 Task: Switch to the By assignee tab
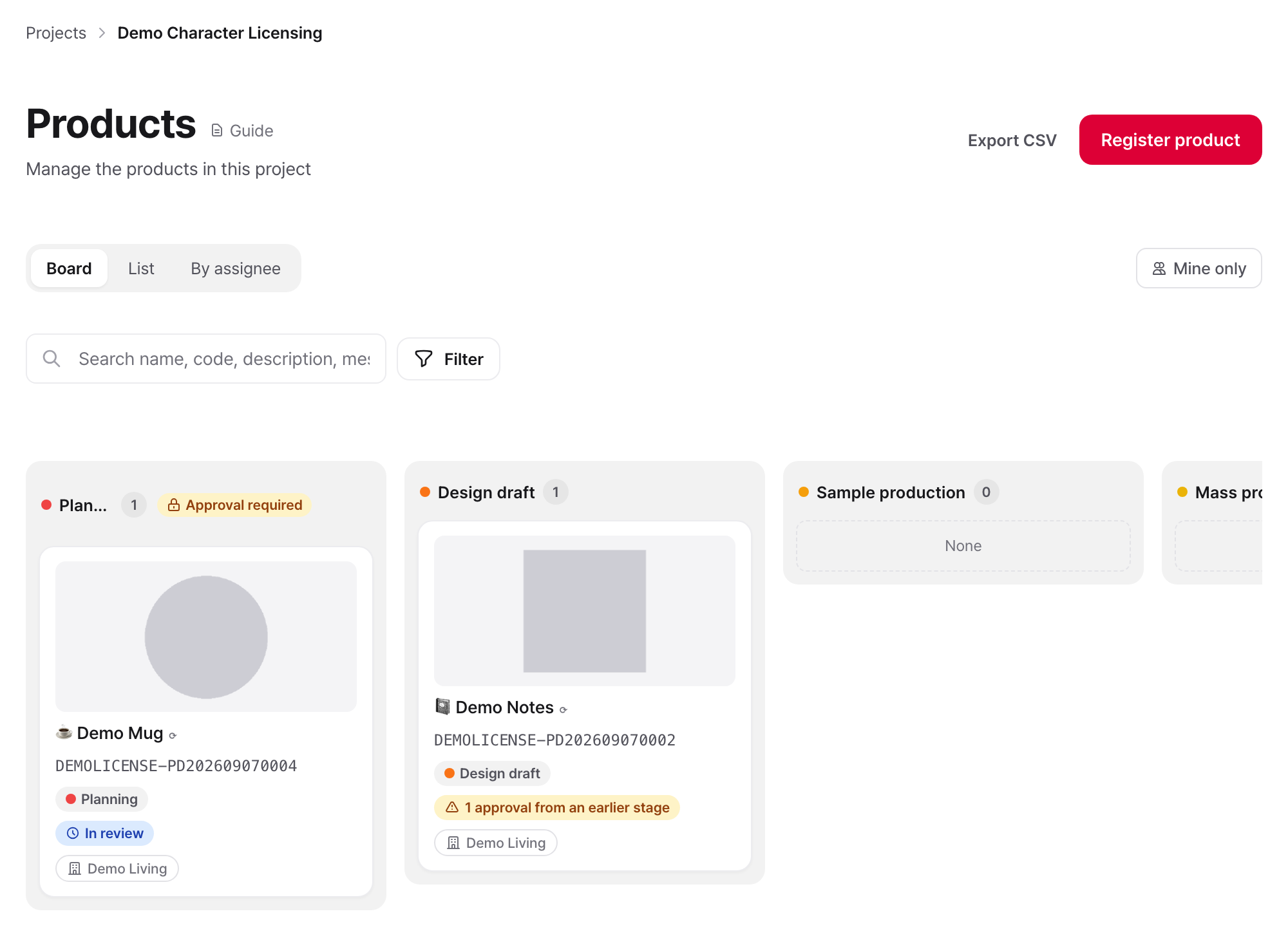pyautogui.click(x=236, y=268)
